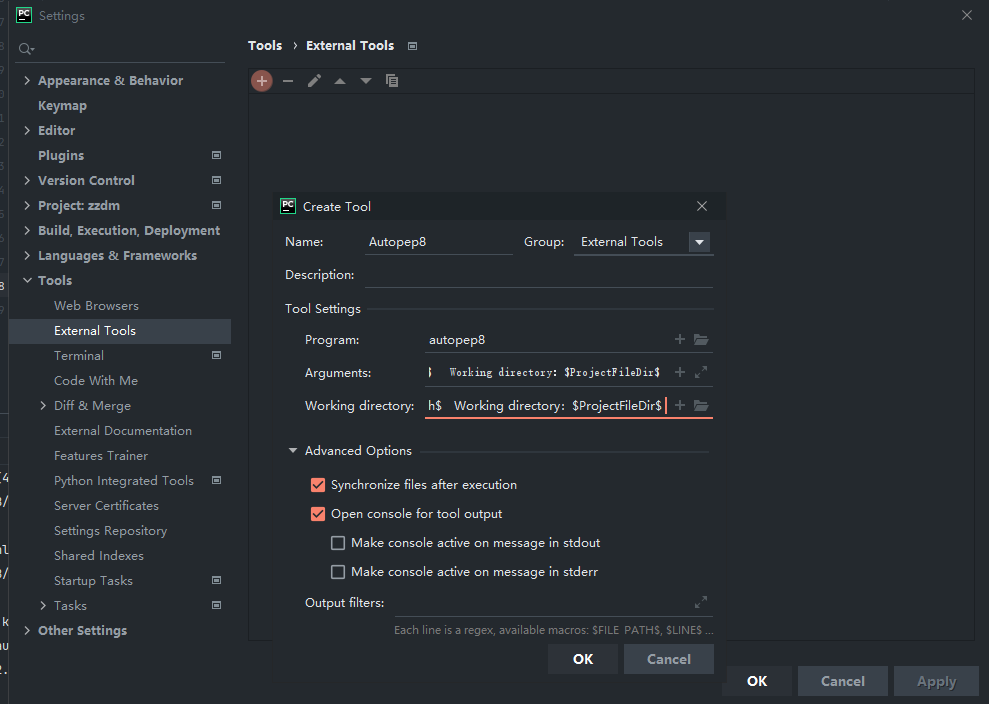Open Code With Me settings
This screenshot has width=989, height=704.
[x=96, y=381]
